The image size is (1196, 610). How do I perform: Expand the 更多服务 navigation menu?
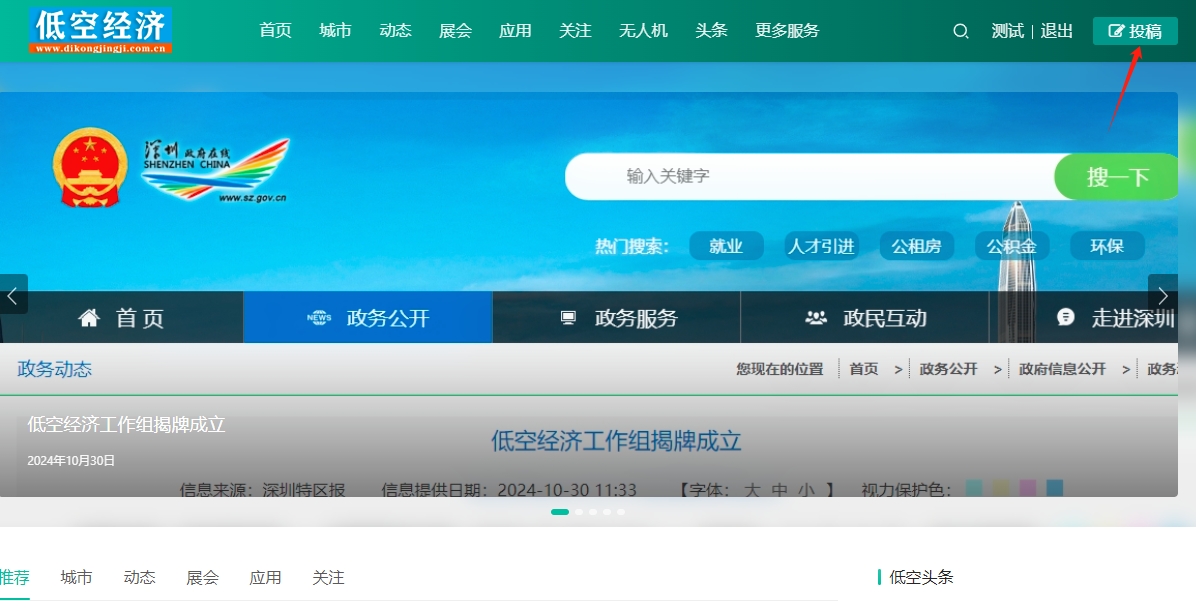click(787, 30)
